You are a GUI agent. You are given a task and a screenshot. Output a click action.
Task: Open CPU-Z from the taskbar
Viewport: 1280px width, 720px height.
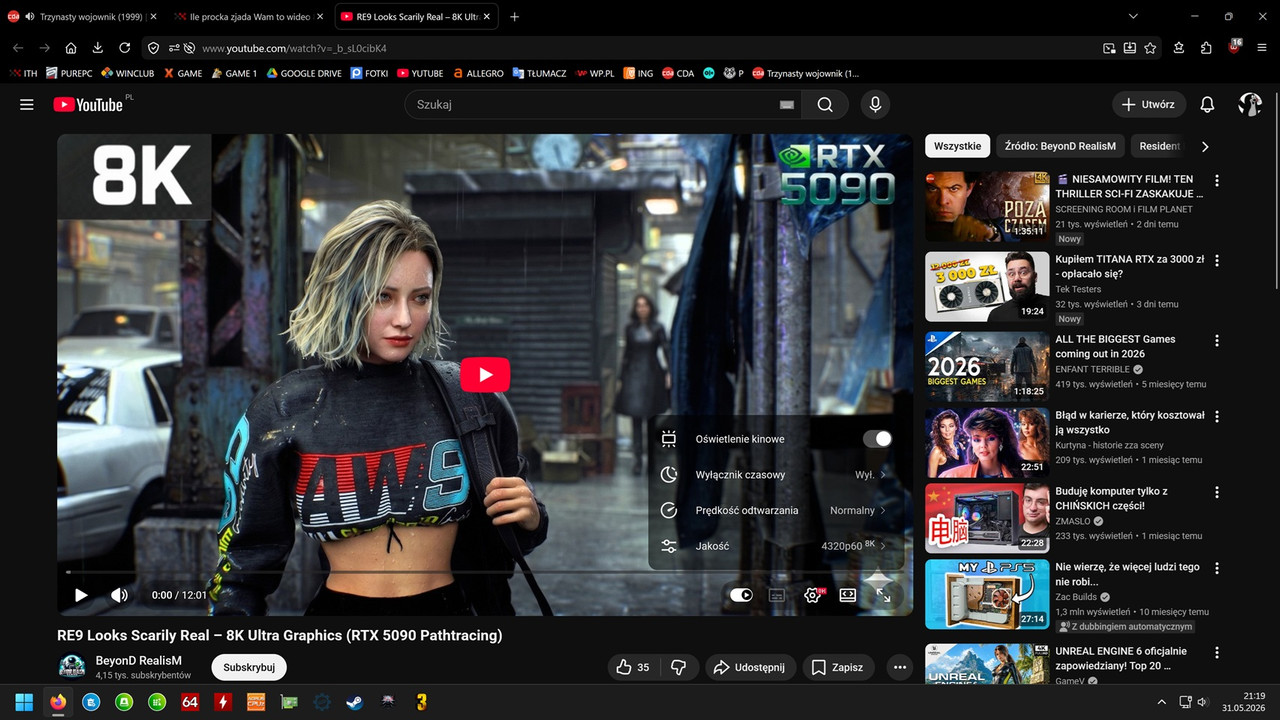(x=256, y=702)
